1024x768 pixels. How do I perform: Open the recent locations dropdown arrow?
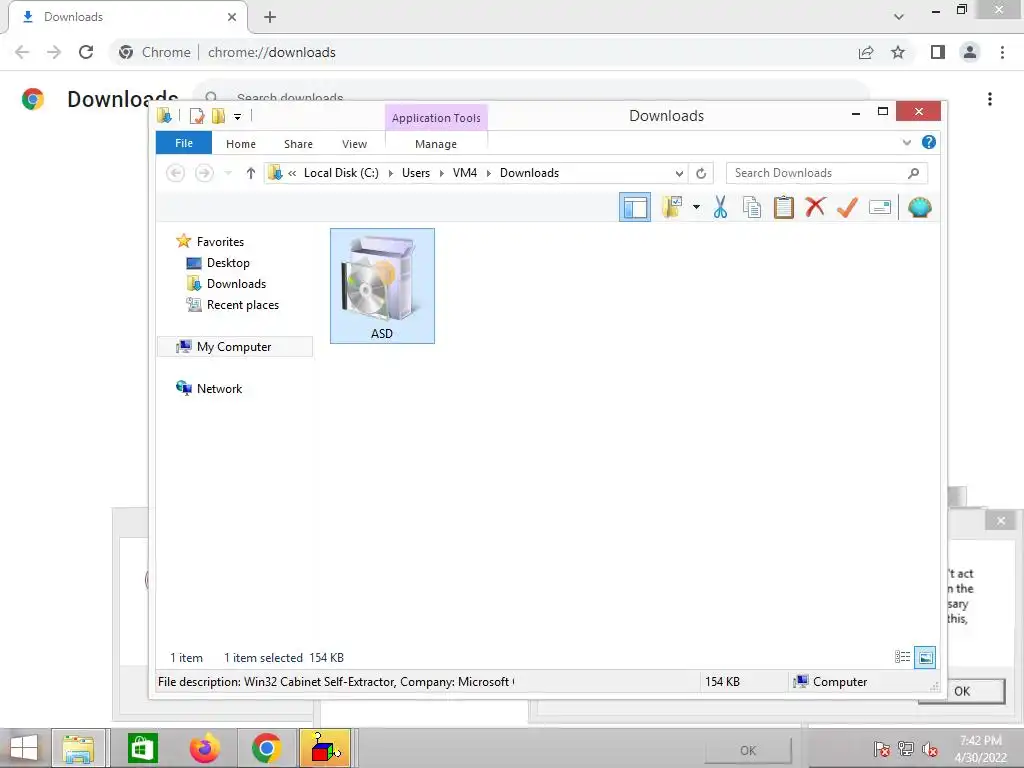pyautogui.click(x=228, y=173)
